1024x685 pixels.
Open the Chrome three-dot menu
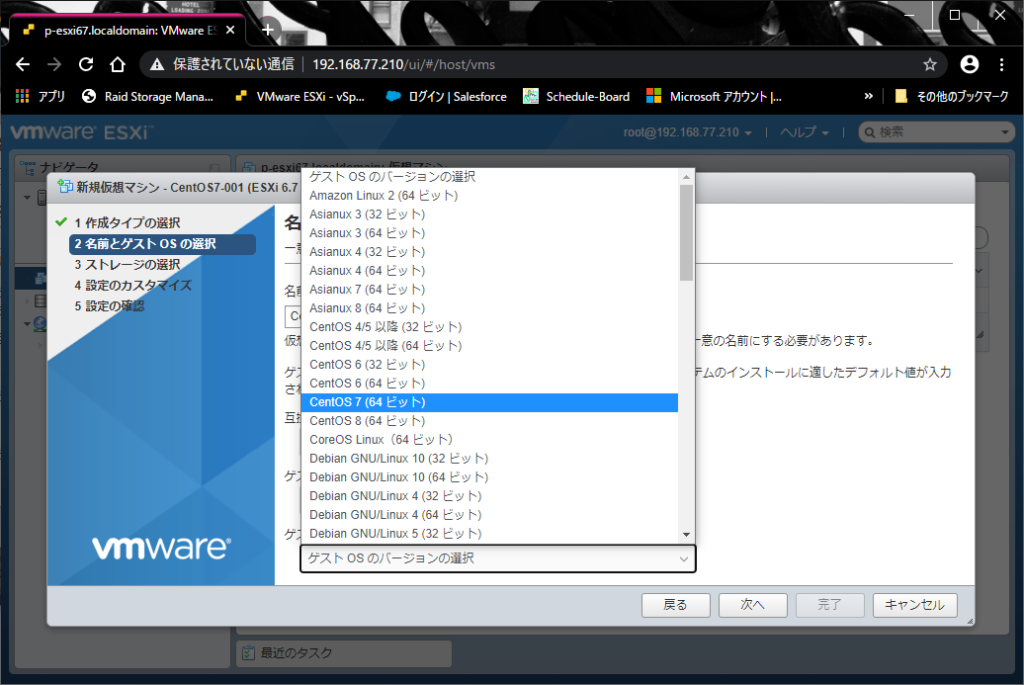1002,64
